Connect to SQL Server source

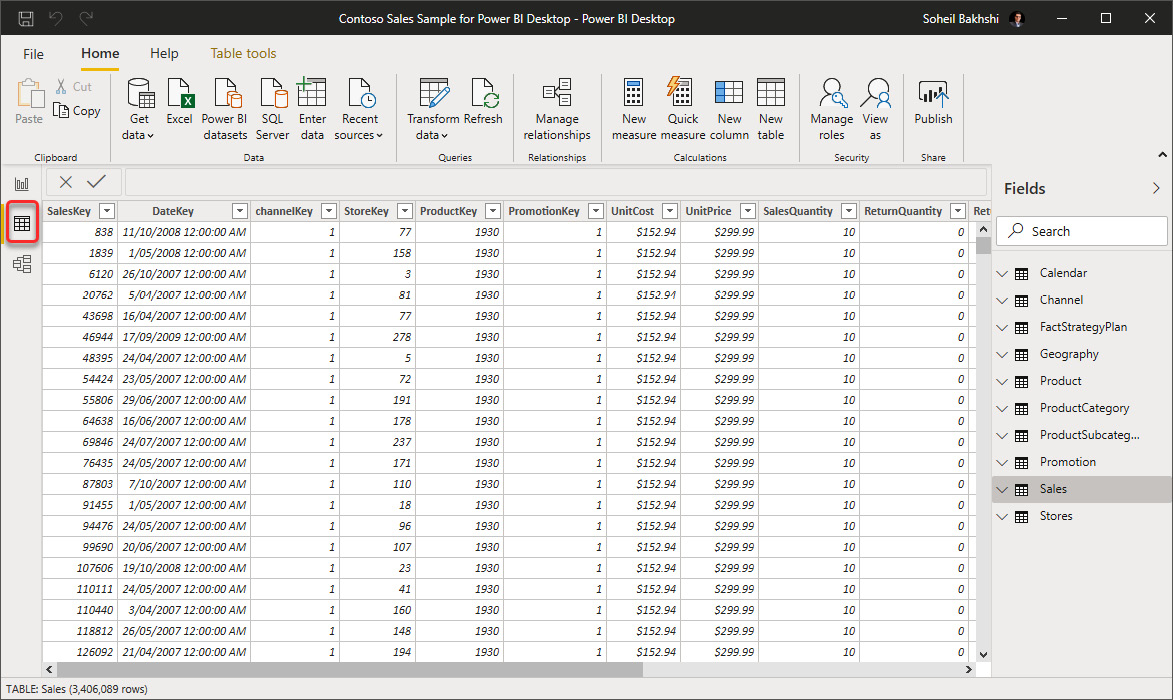coord(272,109)
